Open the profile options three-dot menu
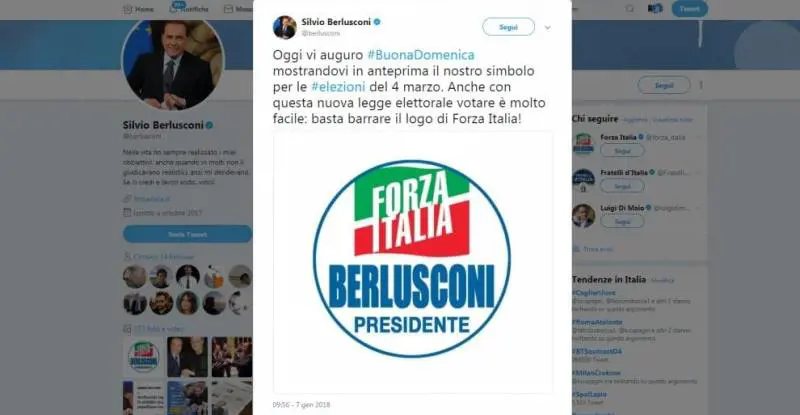800x415 pixels. (701, 85)
